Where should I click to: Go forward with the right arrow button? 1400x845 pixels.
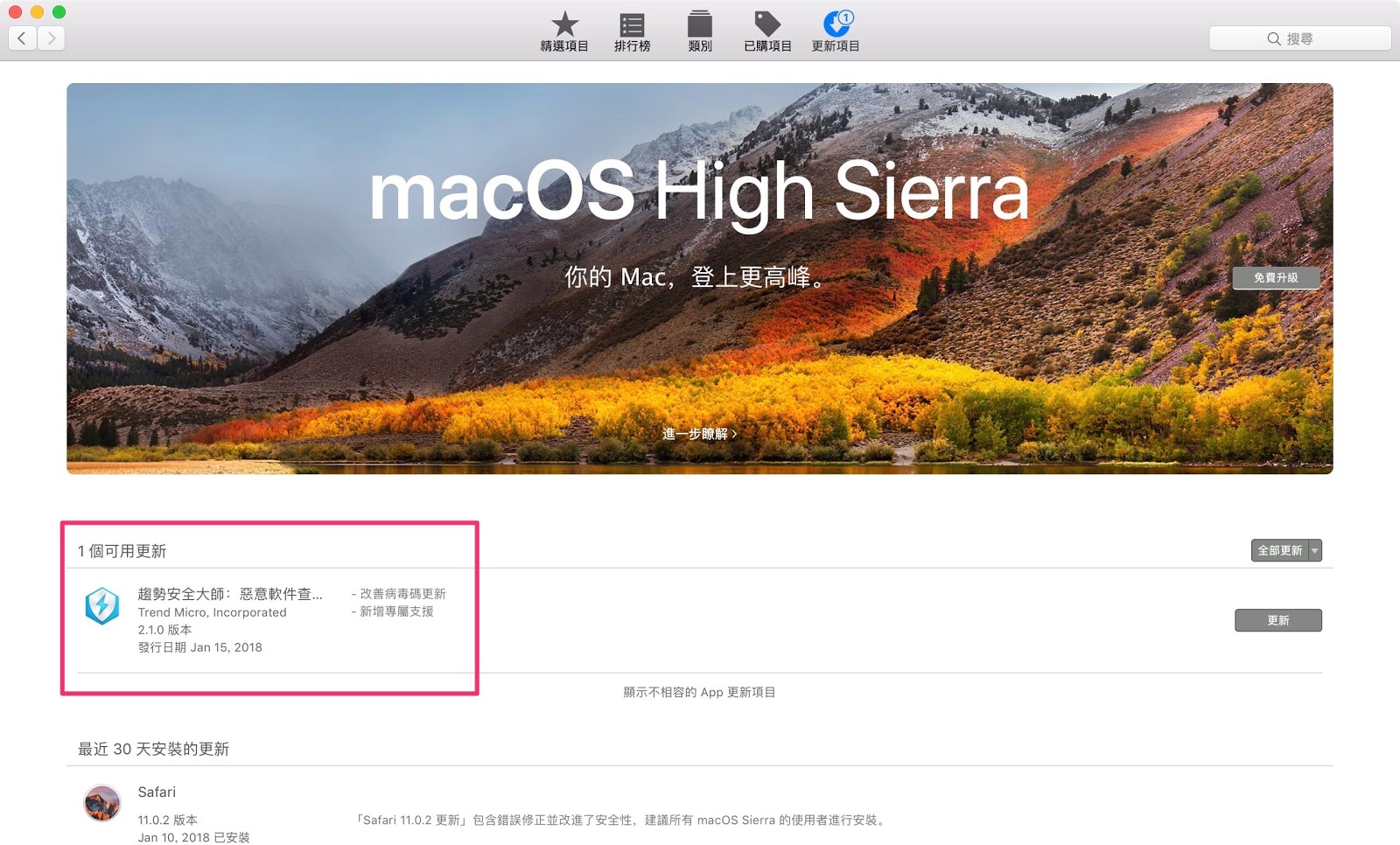pos(51,38)
